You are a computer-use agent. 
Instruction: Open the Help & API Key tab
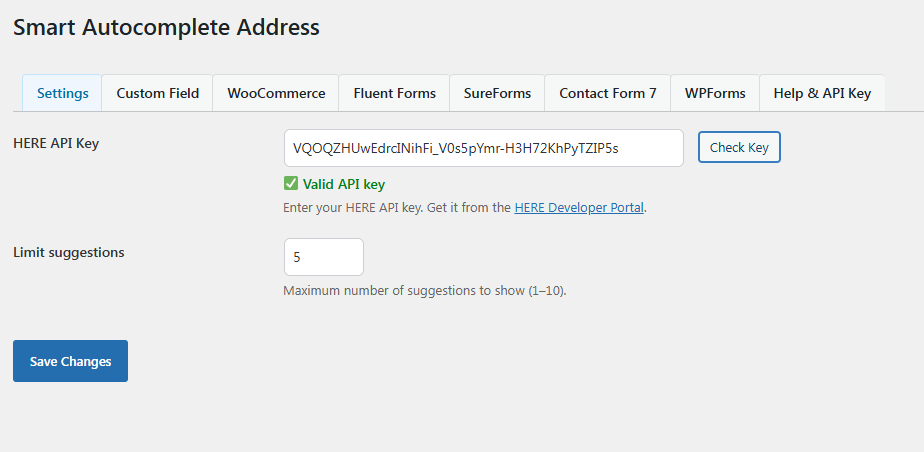point(822,93)
